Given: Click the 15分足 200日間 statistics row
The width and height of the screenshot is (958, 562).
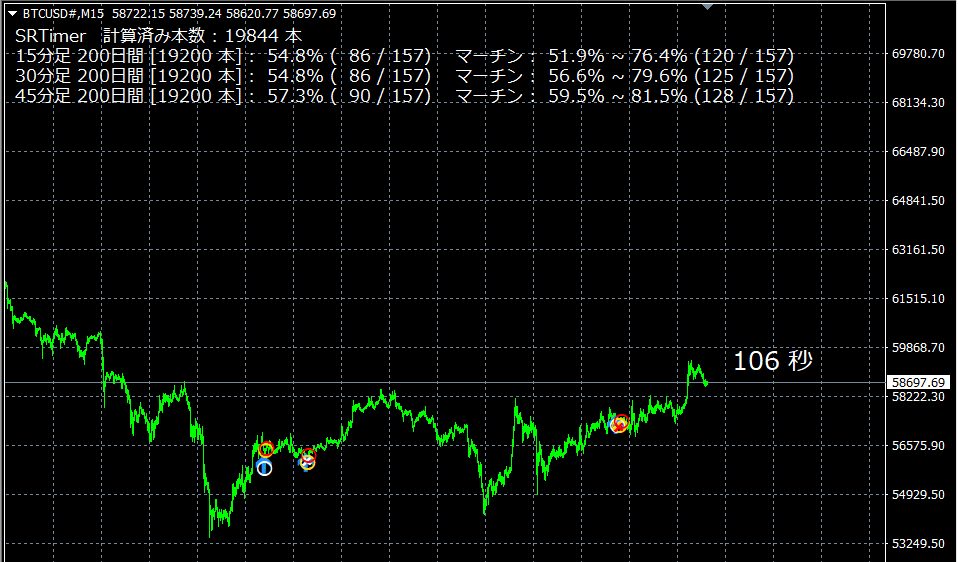Looking at the screenshot, I should point(404,56).
